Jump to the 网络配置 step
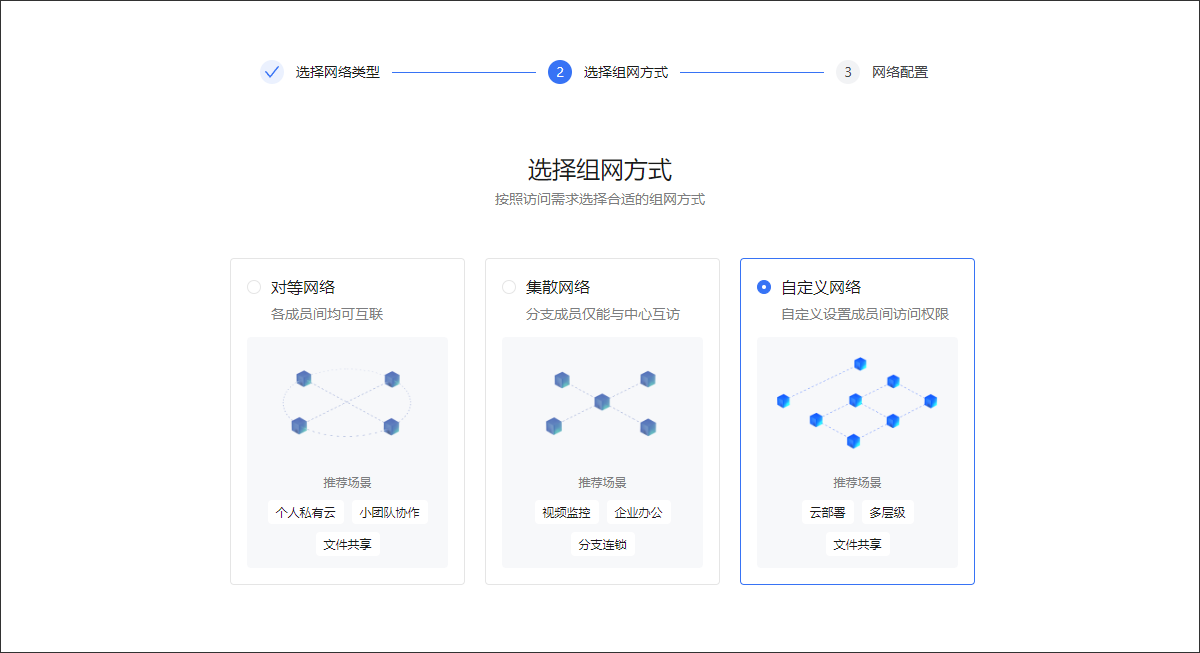This screenshot has width=1200, height=653. click(x=899, y=72)
